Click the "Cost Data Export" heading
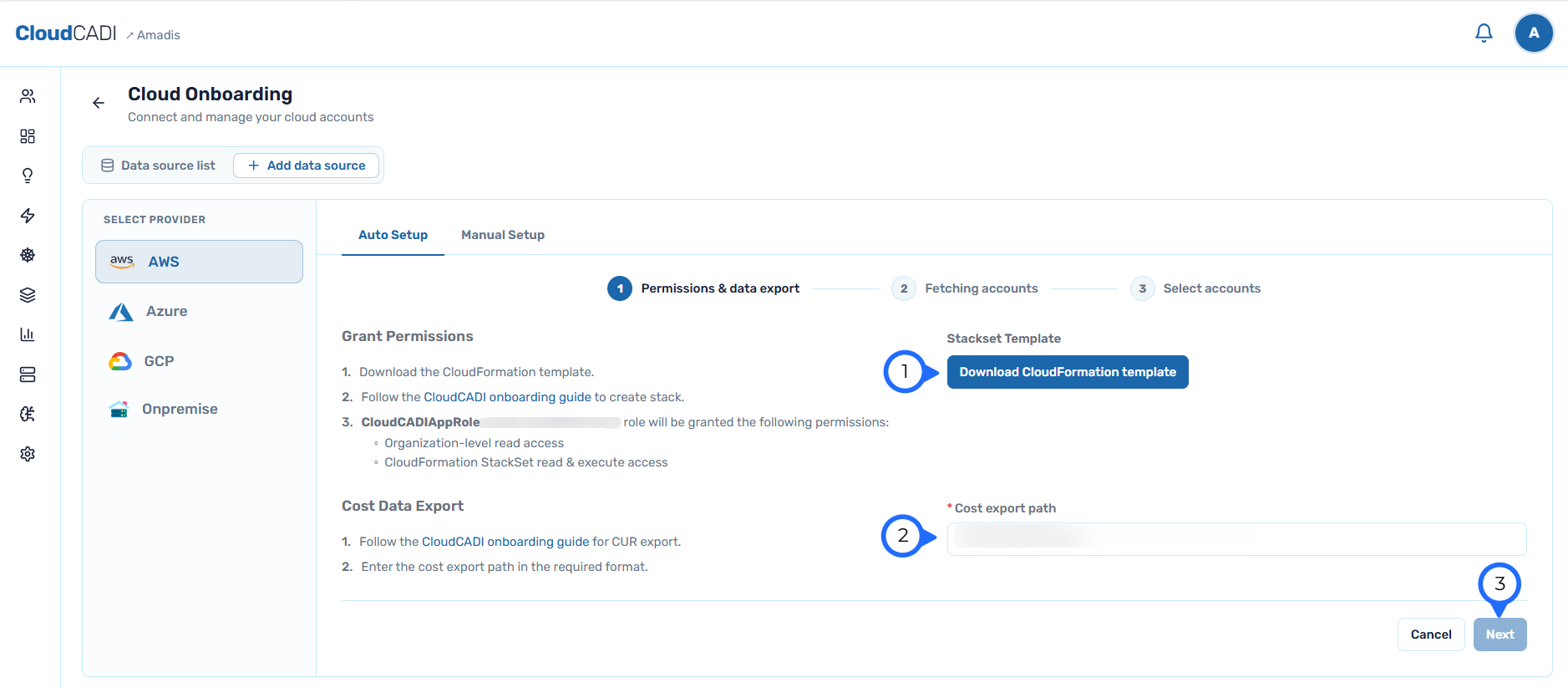Image resolution: width=1568 pixels, height=688 pixels. point(403,506)
